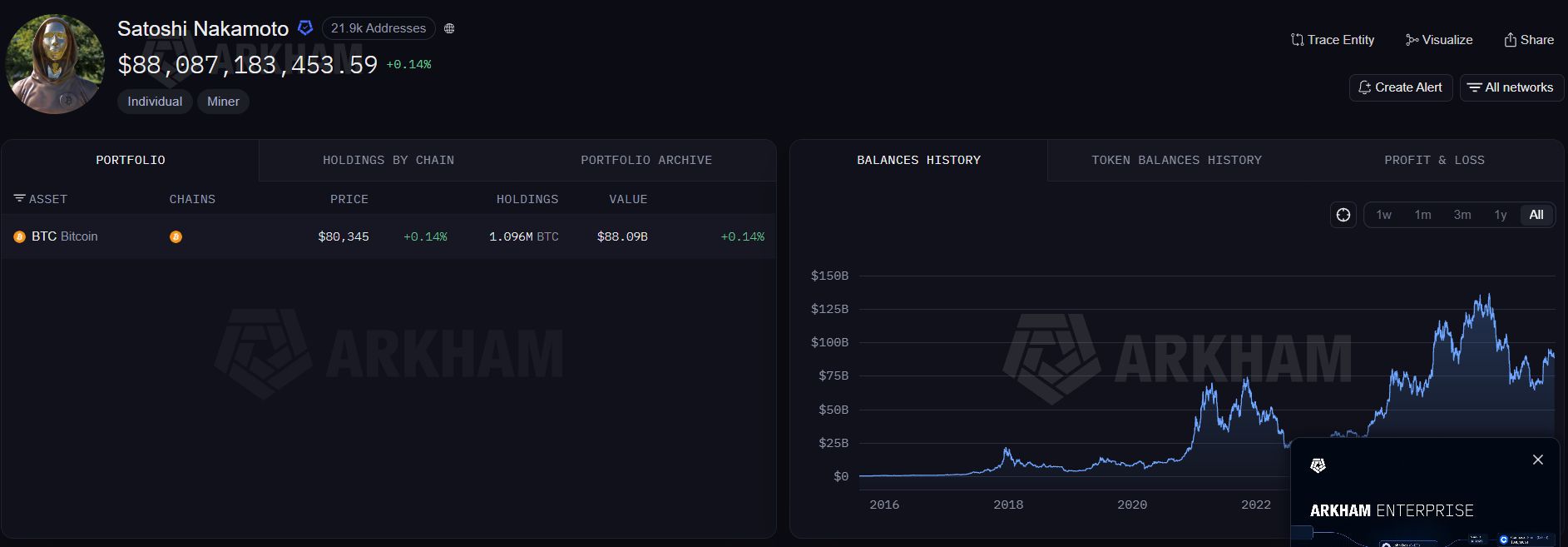Click the Satoshi Nakamoto entity name
Image resolution: width=1568 pixels, height=547 pixels.
pos(203,28)
